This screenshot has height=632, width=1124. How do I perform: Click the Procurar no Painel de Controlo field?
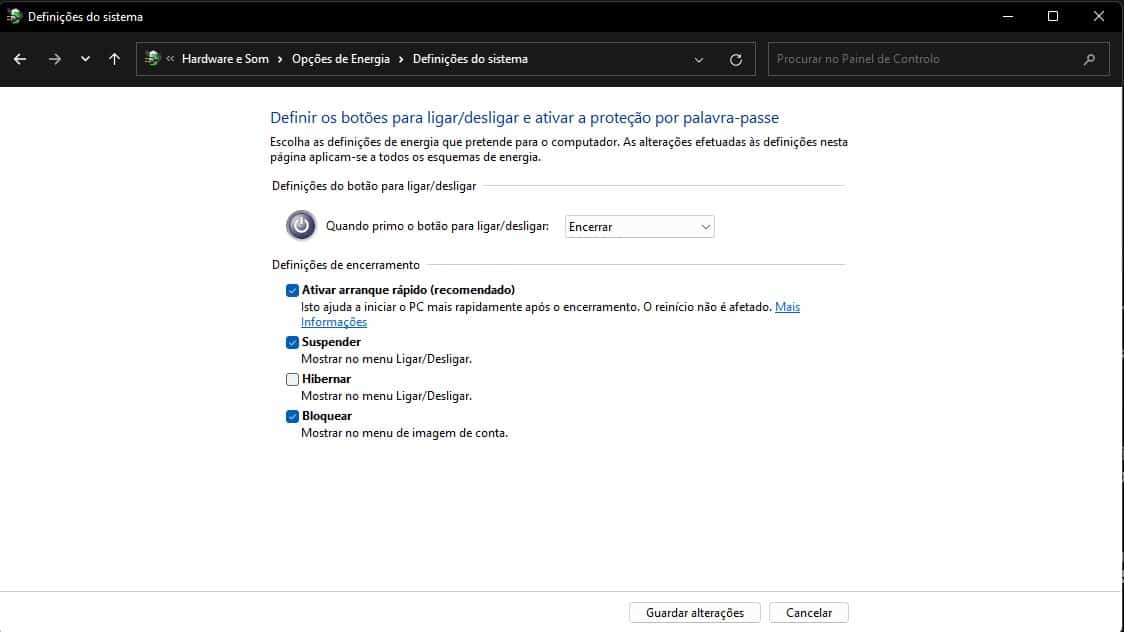(925, 59)
